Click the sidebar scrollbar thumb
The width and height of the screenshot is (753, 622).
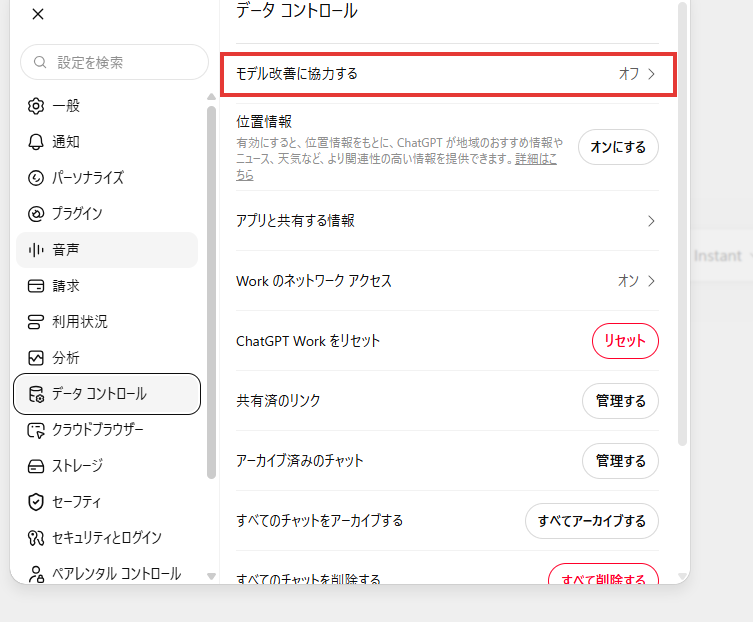pyautogui.click(x=211, y=293)
